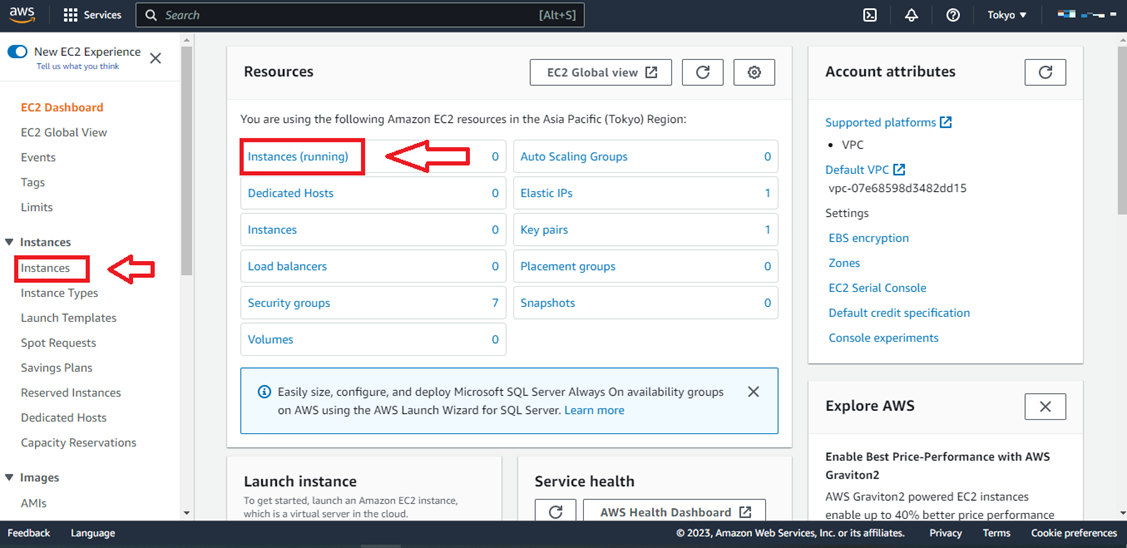Select Launch Templates in sidebar
The image size is (1127, 548).
click(x=69, y=318)
